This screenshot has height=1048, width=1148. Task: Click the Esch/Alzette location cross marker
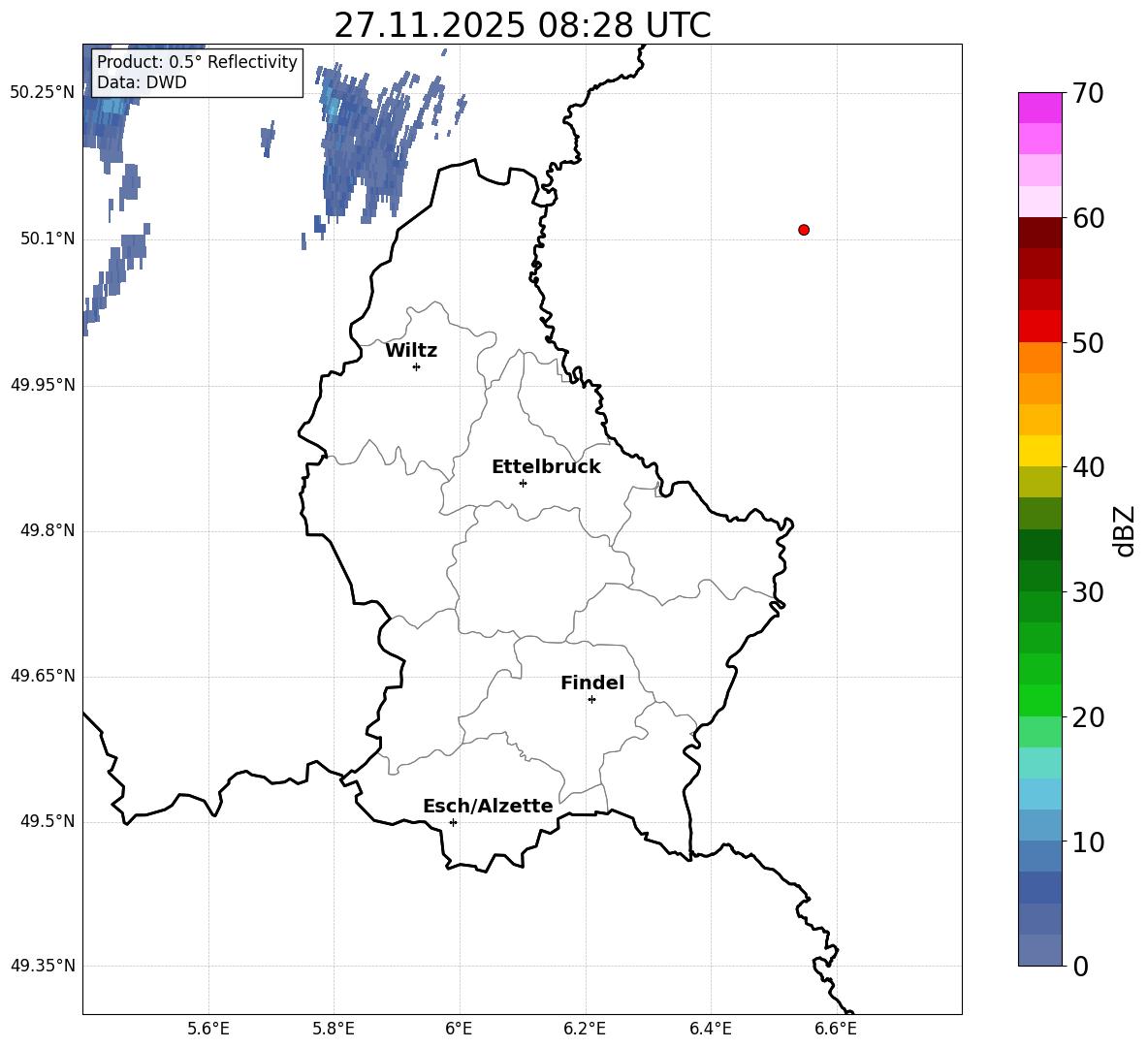(453, 822)
